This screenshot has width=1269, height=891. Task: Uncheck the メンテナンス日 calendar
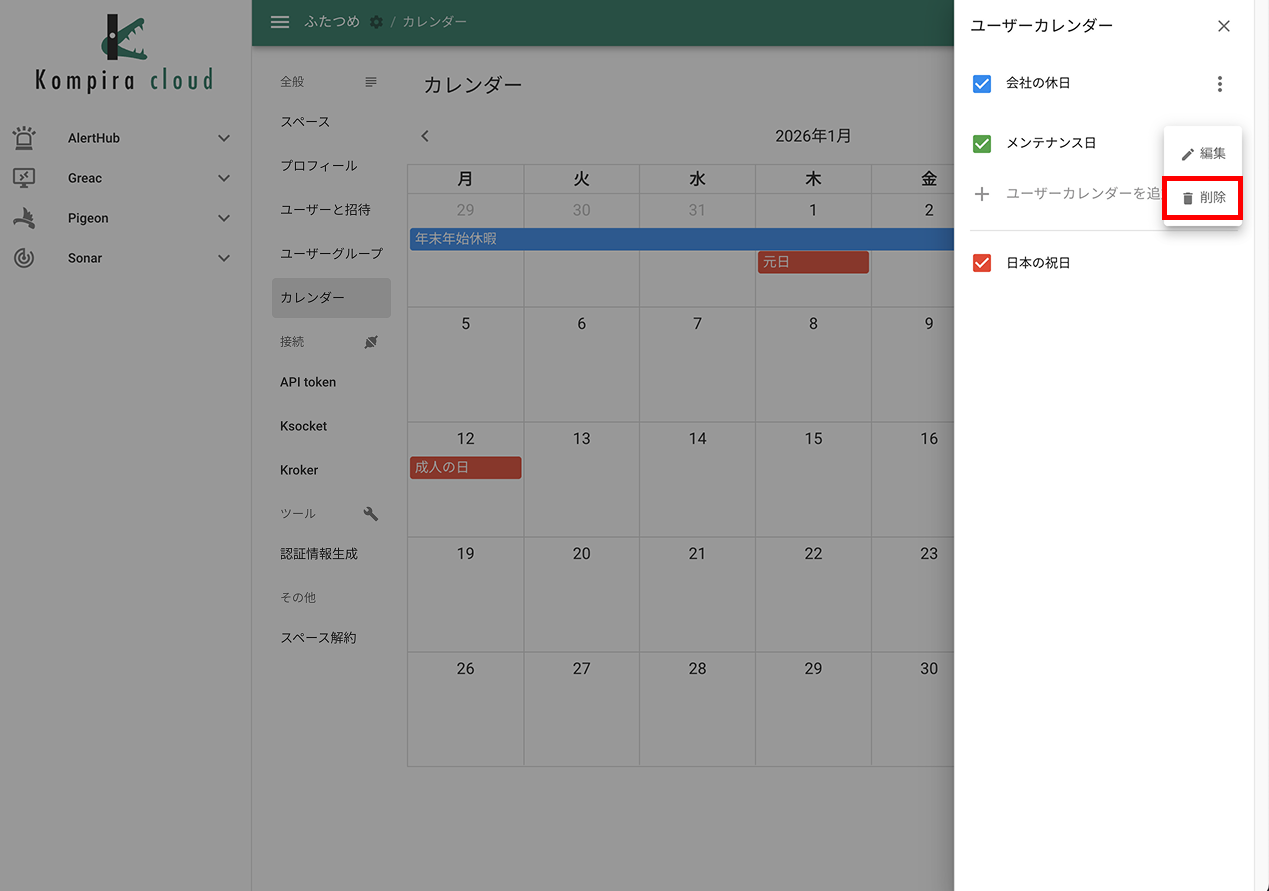click(981, 143)
